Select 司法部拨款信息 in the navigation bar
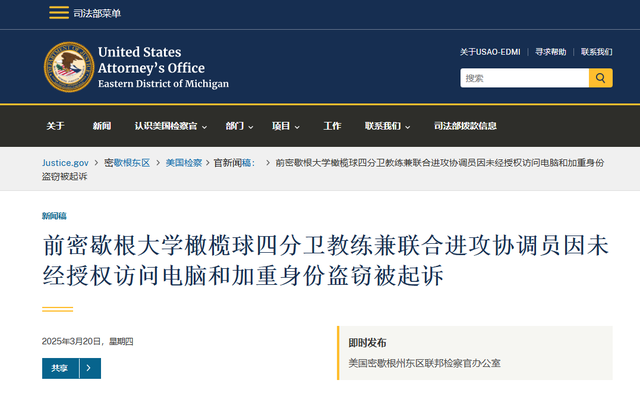640x405 pixels. point(465,126)
